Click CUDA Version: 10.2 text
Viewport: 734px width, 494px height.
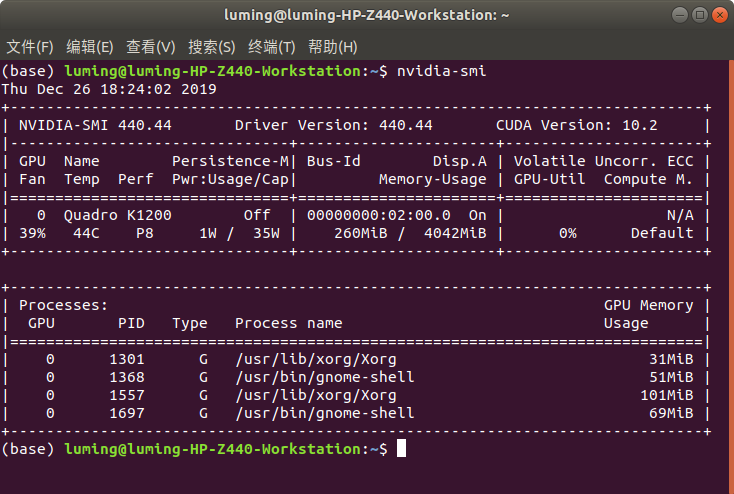pos(576,125)
